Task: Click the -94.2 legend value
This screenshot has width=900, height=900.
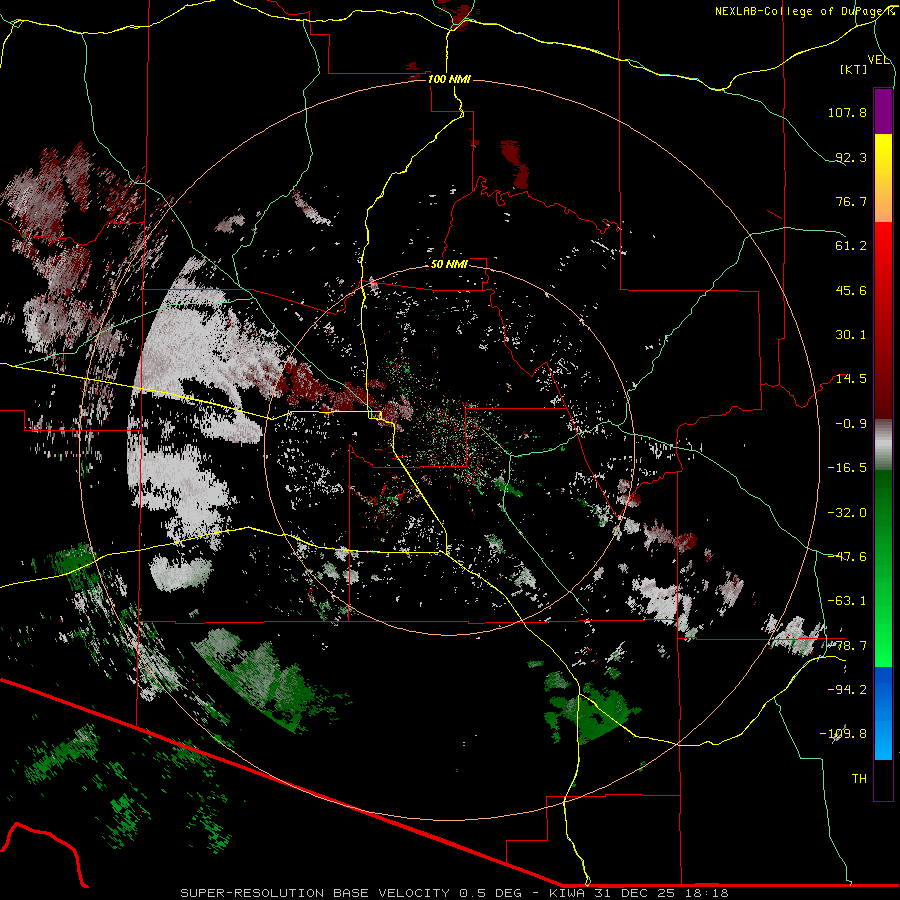Action: [x=847, y=690]
